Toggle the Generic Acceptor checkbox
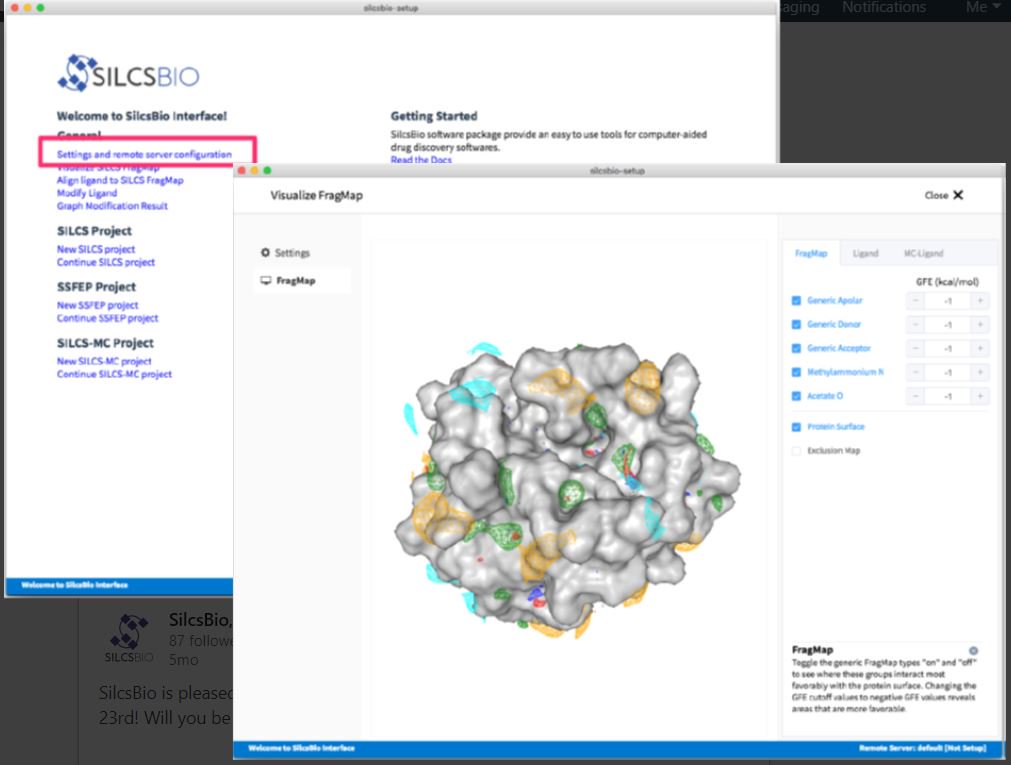 (x=796, y=348)
